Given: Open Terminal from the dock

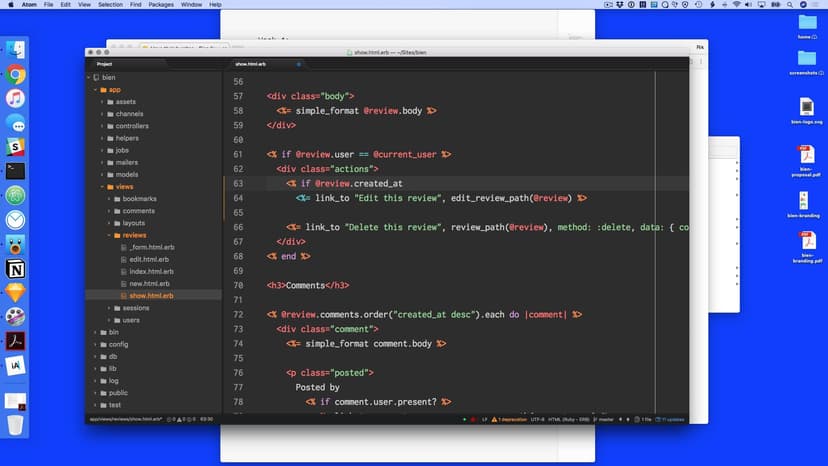Looking at the screenshot, I should pos(15,171).
